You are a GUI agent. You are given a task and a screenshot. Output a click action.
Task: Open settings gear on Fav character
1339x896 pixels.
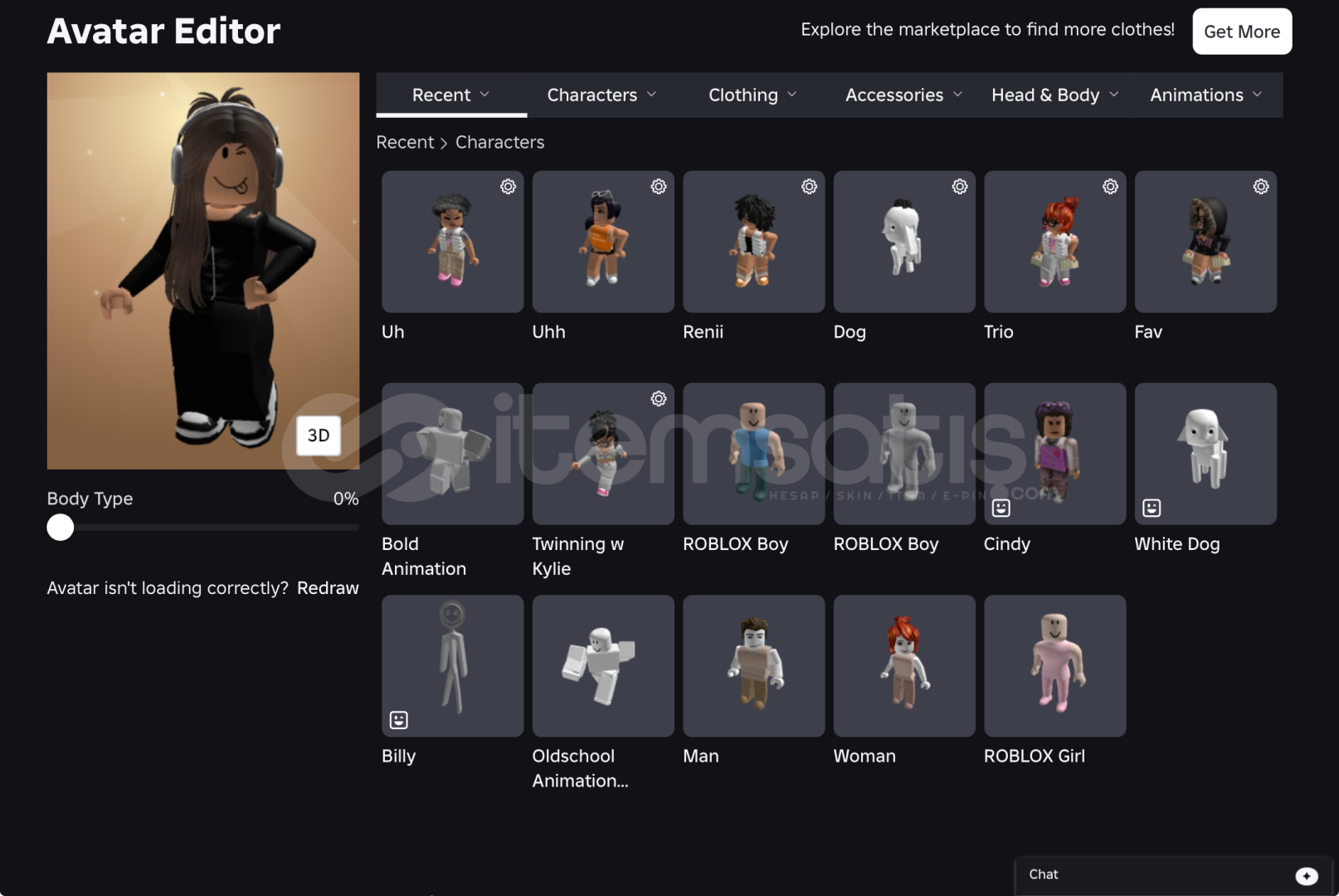(1261, 187)
